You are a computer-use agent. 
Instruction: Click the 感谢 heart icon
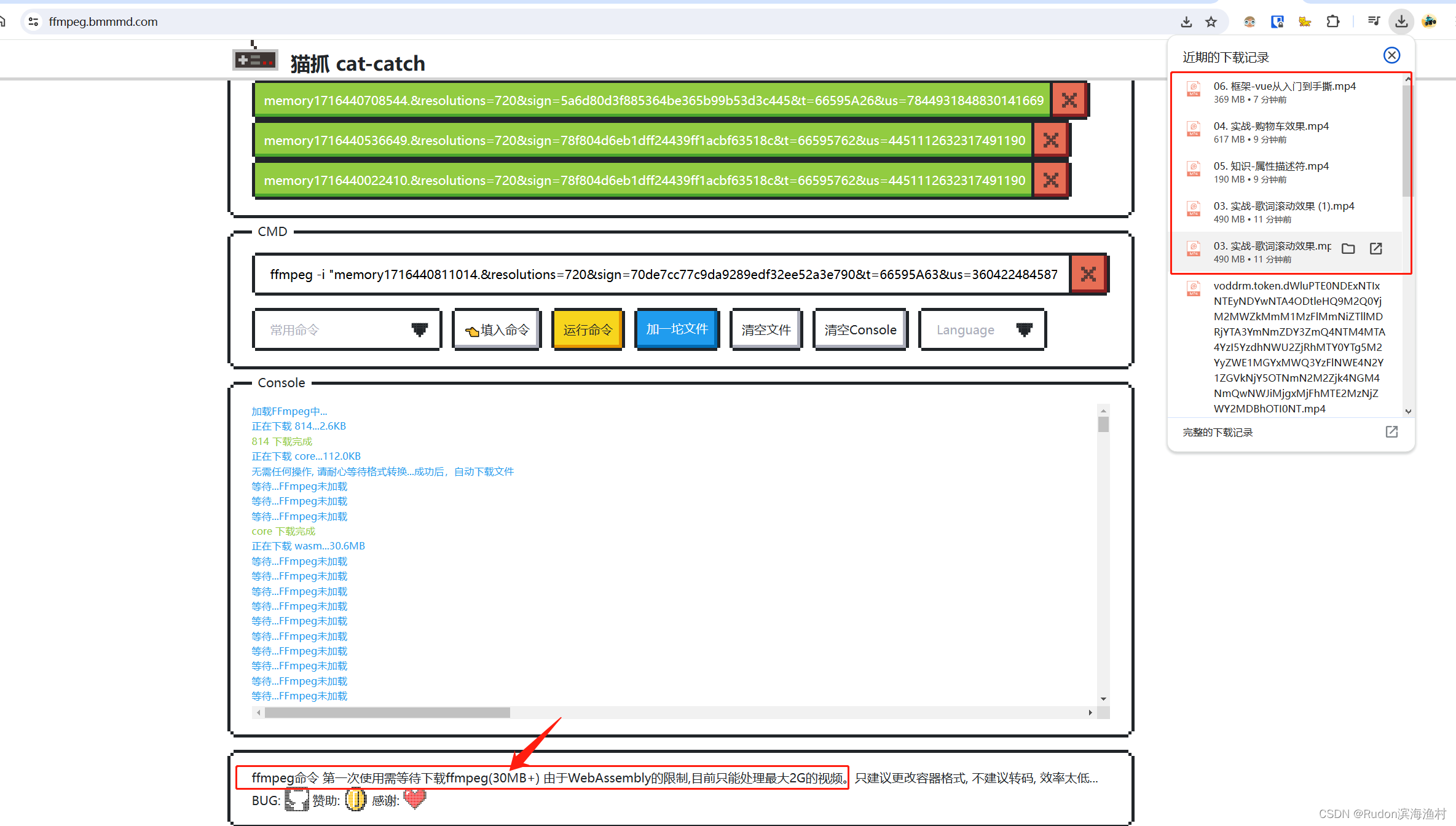point(415,799)
